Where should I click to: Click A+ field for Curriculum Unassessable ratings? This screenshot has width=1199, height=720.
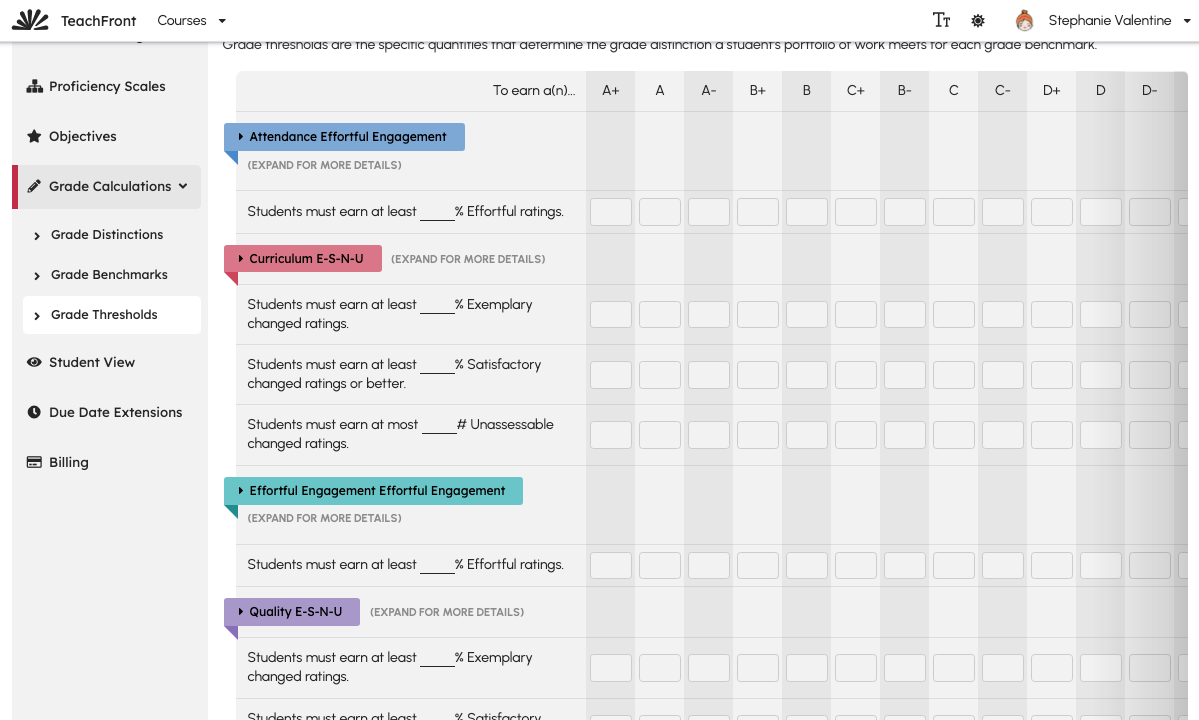coord(611,435)
